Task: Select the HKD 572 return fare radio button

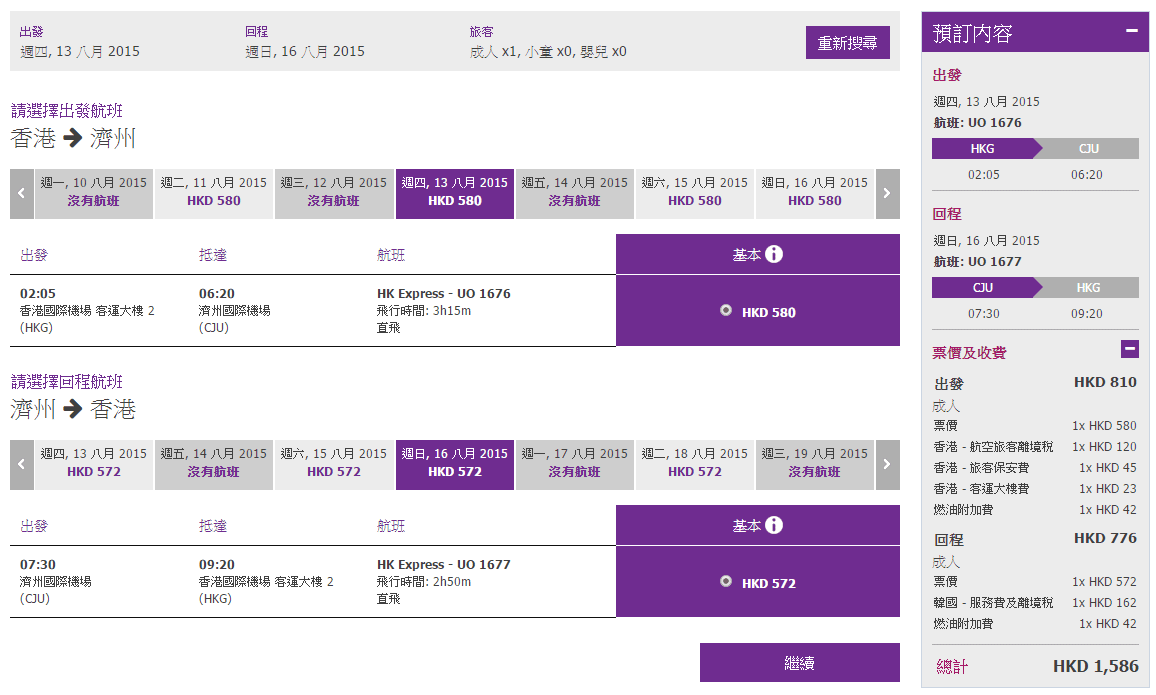Action: (726, 582)
